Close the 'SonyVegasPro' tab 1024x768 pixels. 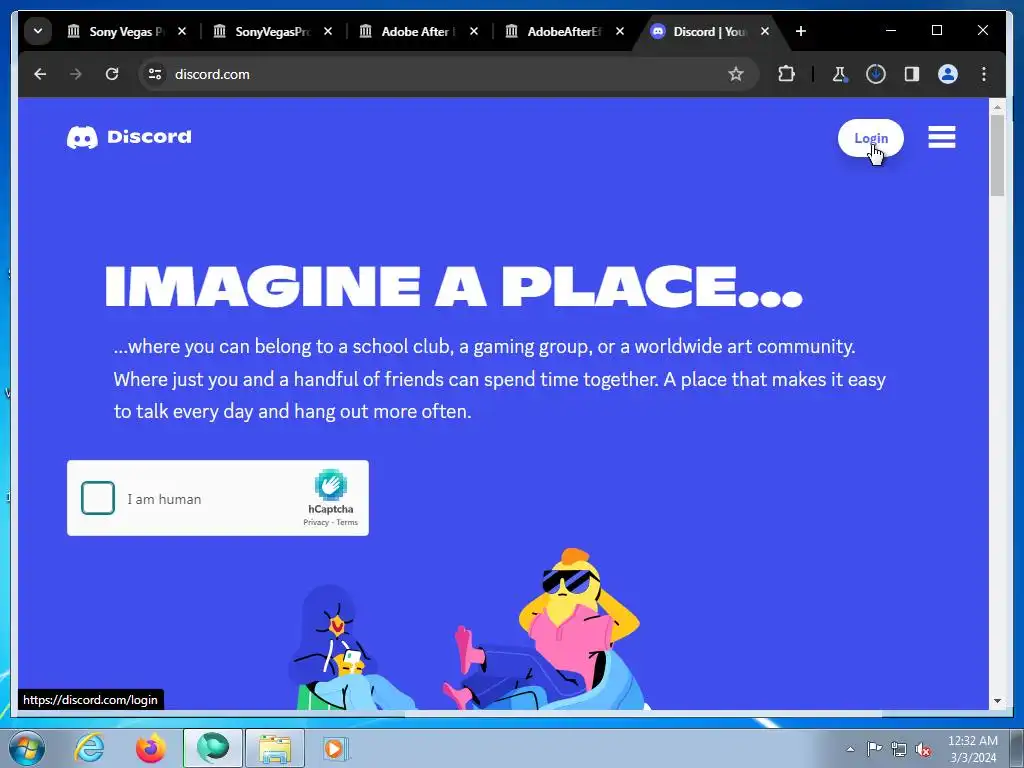[x=328, y=31]
